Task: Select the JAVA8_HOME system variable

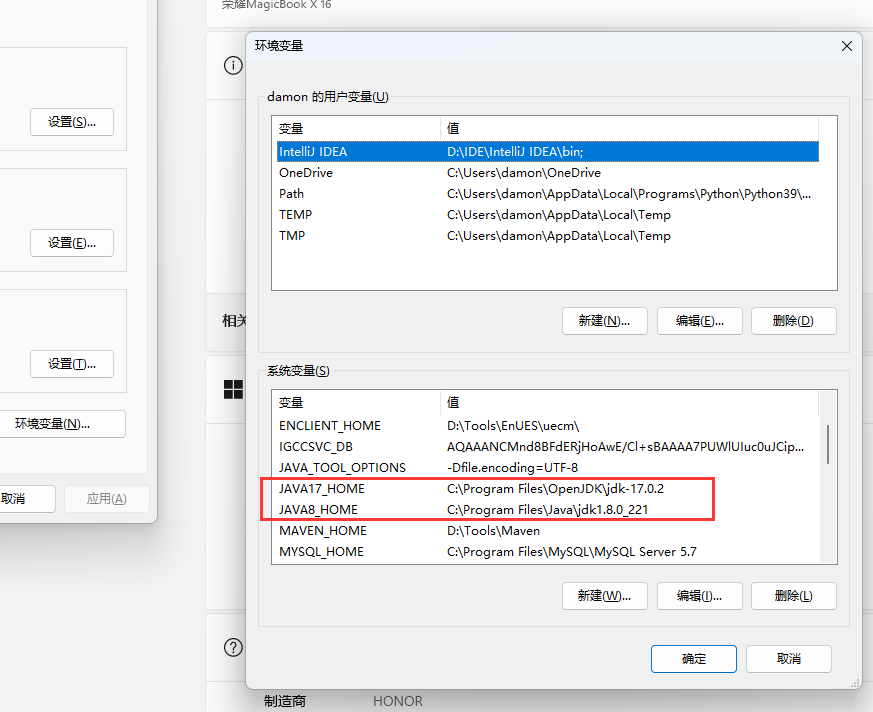Action: pos(548,510)
